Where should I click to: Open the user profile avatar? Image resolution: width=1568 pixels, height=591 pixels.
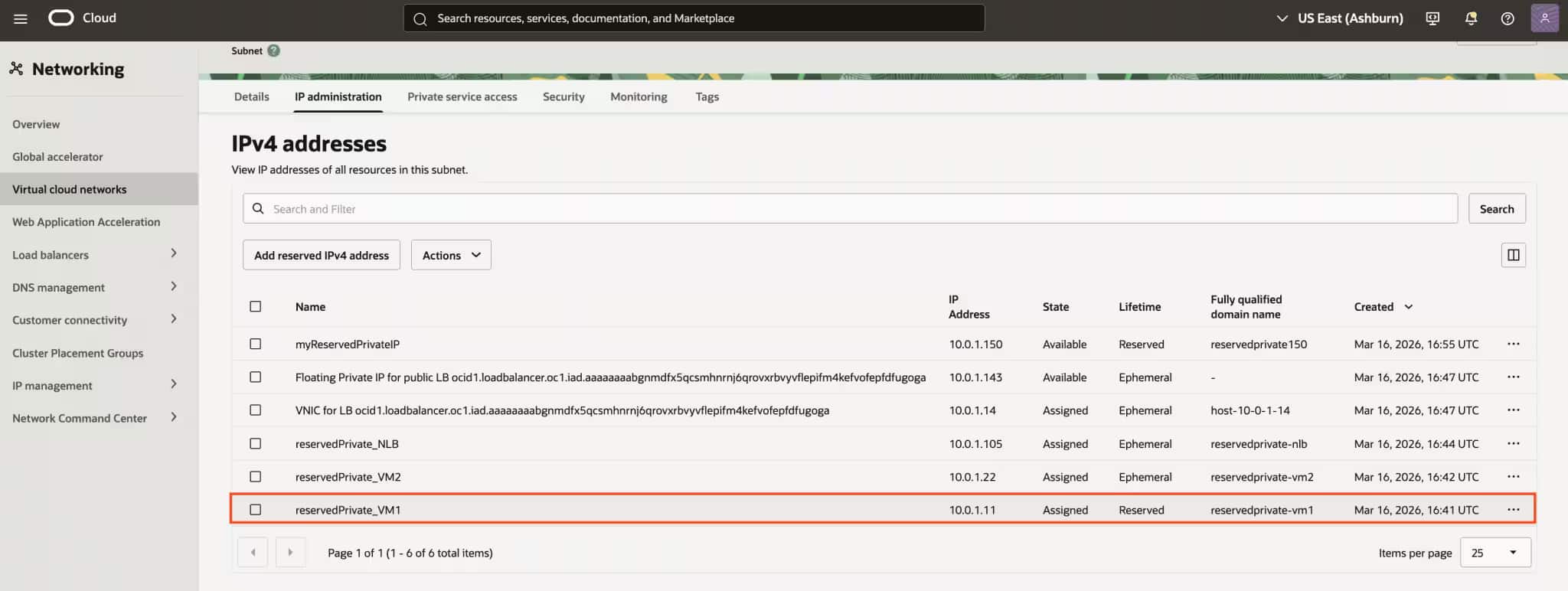tap(1544, 18)
